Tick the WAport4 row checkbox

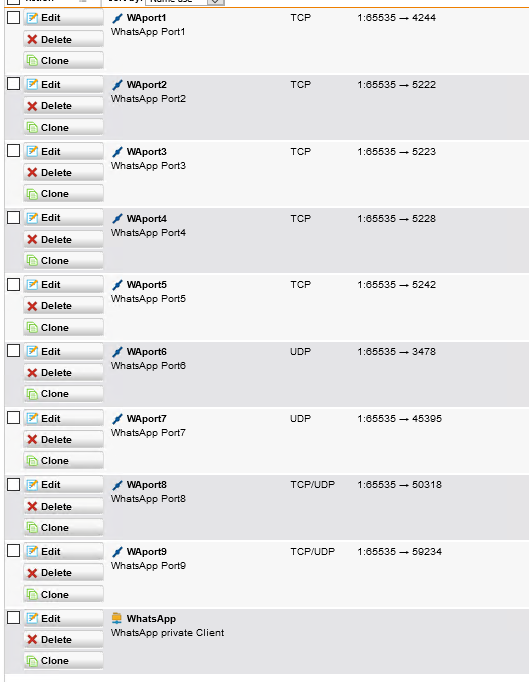click(x=13, y=217)
